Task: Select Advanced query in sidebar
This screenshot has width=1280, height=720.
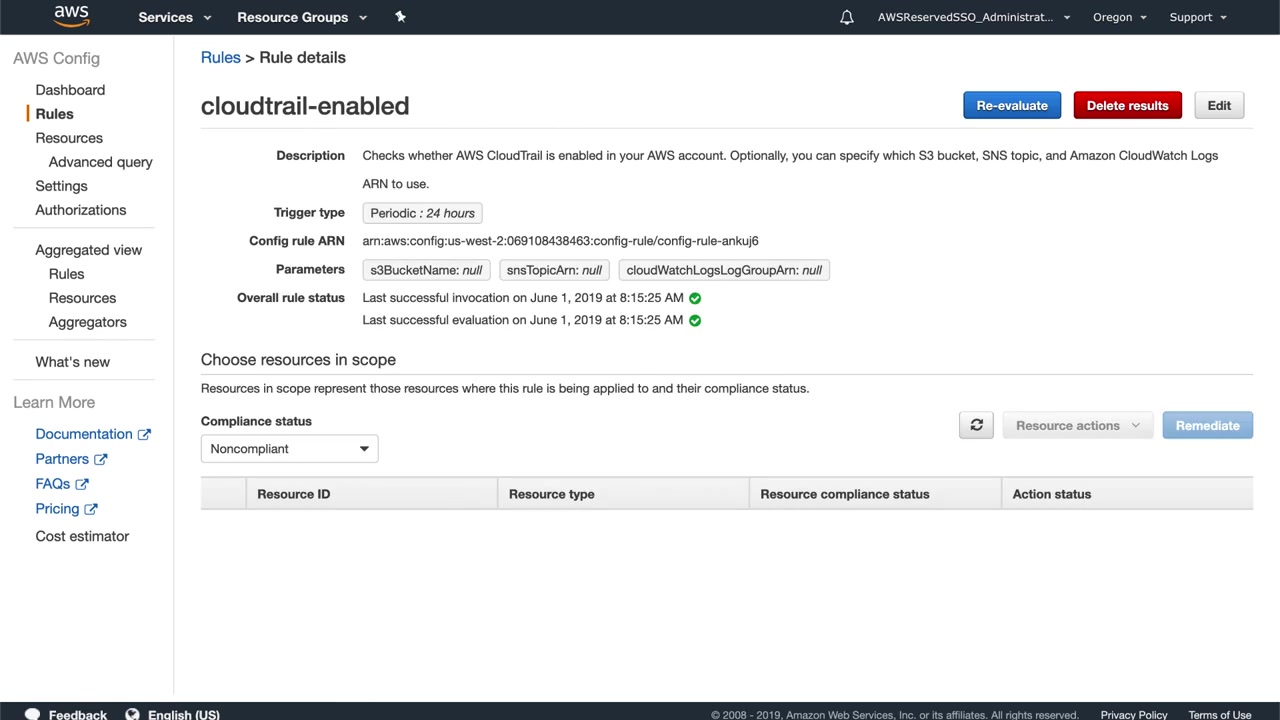Action: click(100, 162)
